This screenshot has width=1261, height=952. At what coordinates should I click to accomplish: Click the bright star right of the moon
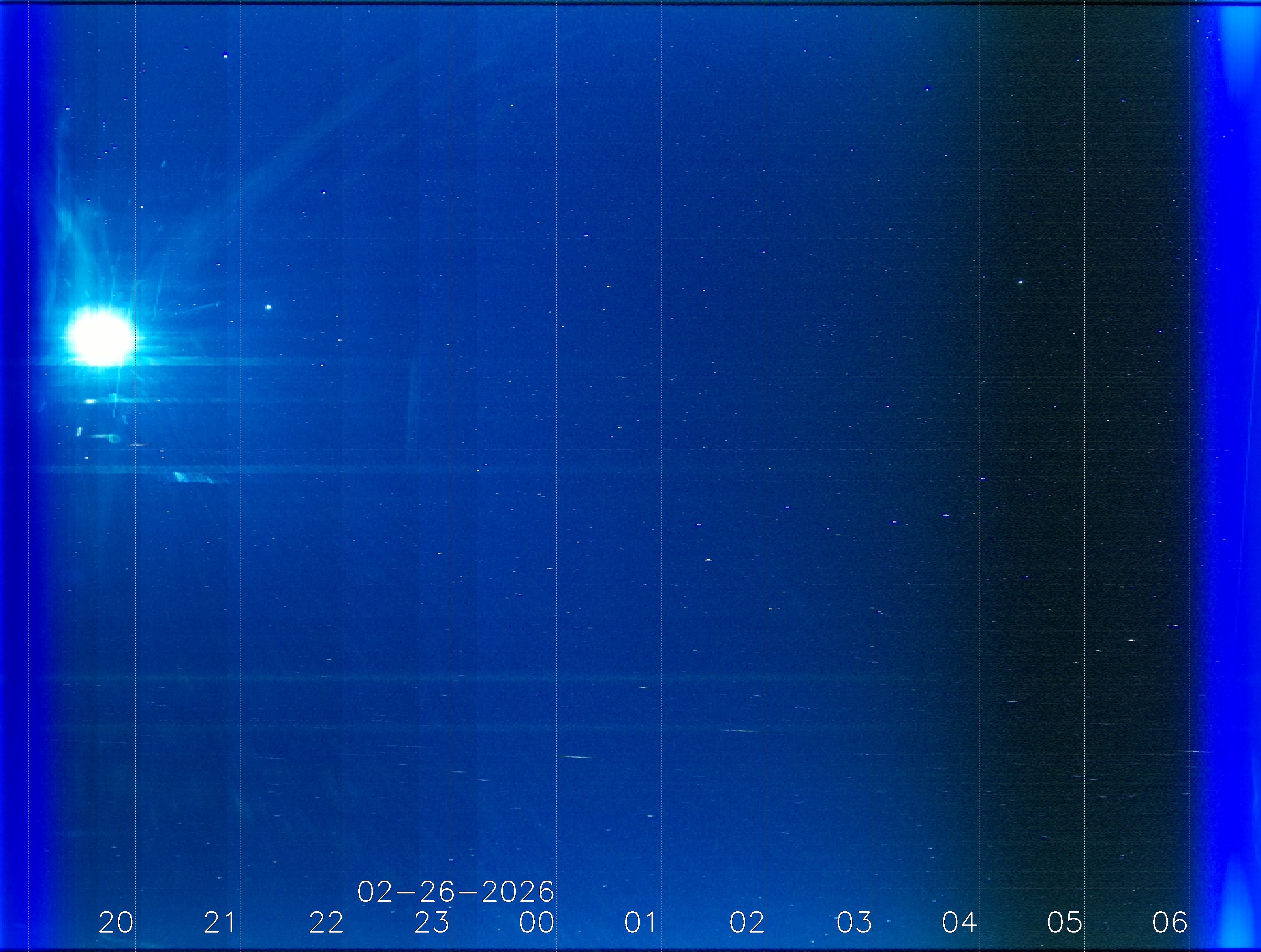click(x=268, y=307)
